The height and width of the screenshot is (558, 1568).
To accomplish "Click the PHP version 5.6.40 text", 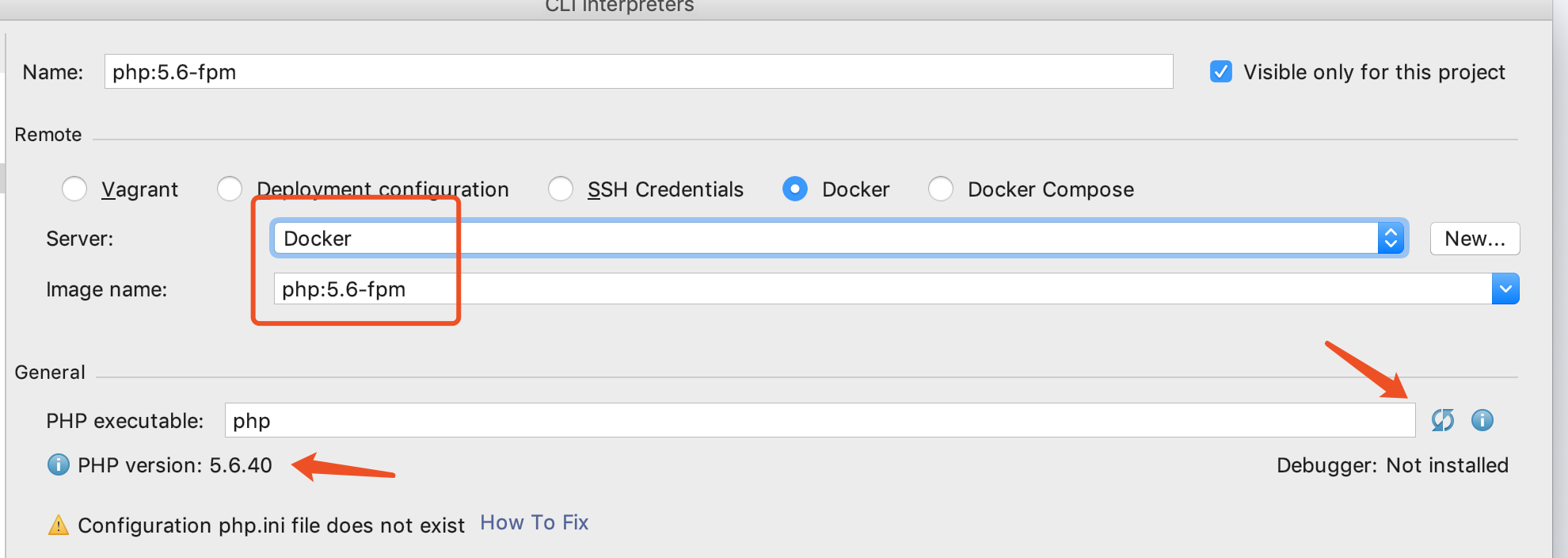I will pyautogui.click(x=175, y=465).
